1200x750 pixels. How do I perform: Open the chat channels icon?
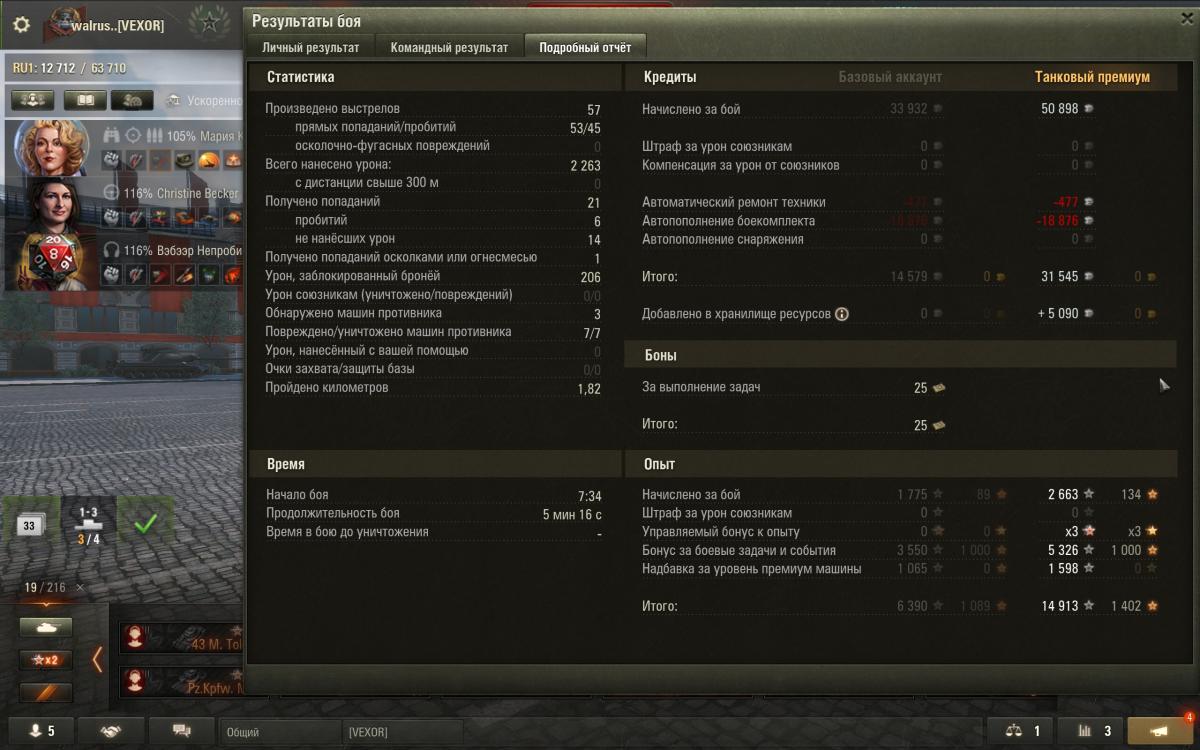click(x=181, y=731)
